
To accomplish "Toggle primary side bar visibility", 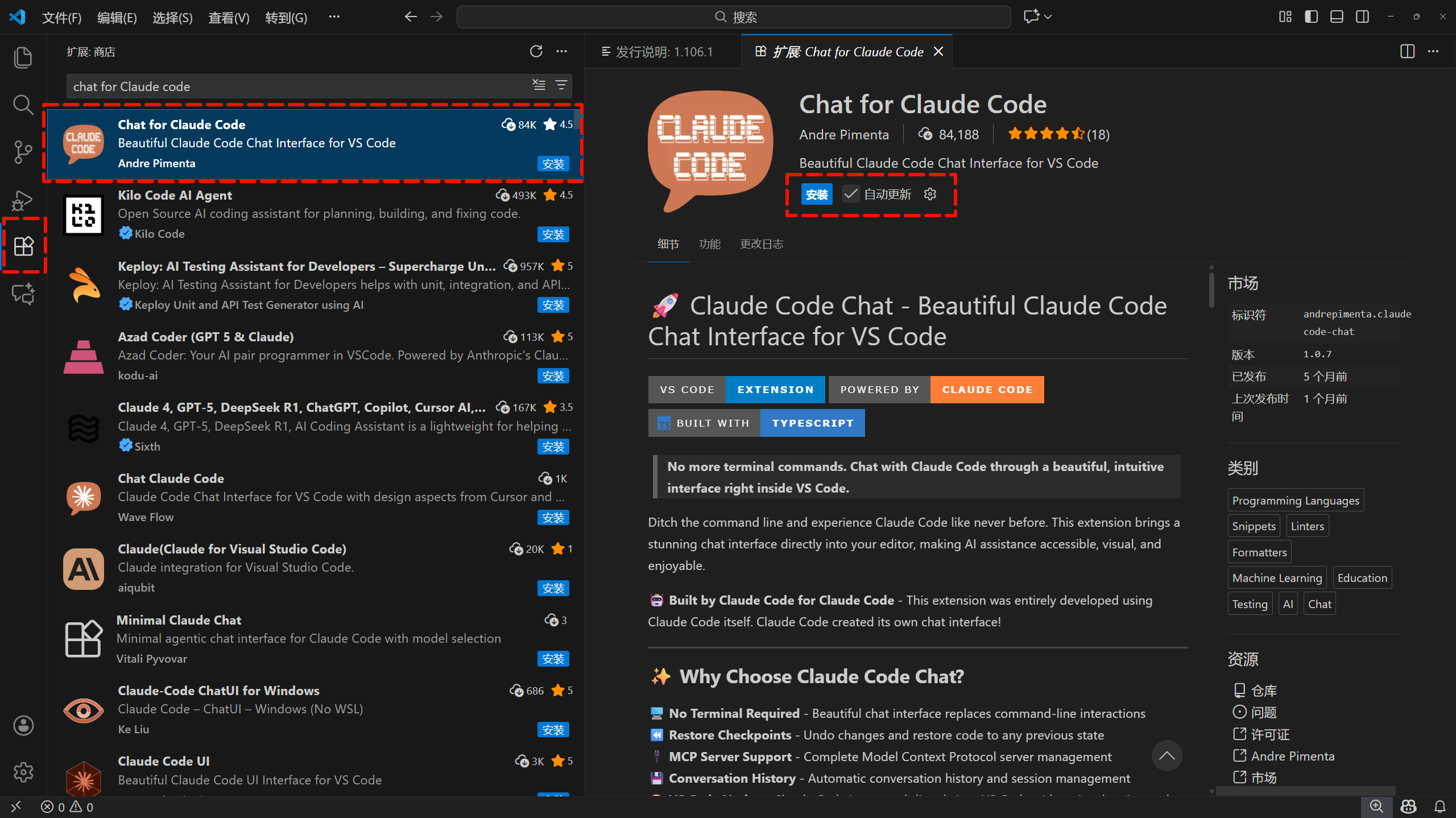I will pyautogui.click(x=1311, y=17).
